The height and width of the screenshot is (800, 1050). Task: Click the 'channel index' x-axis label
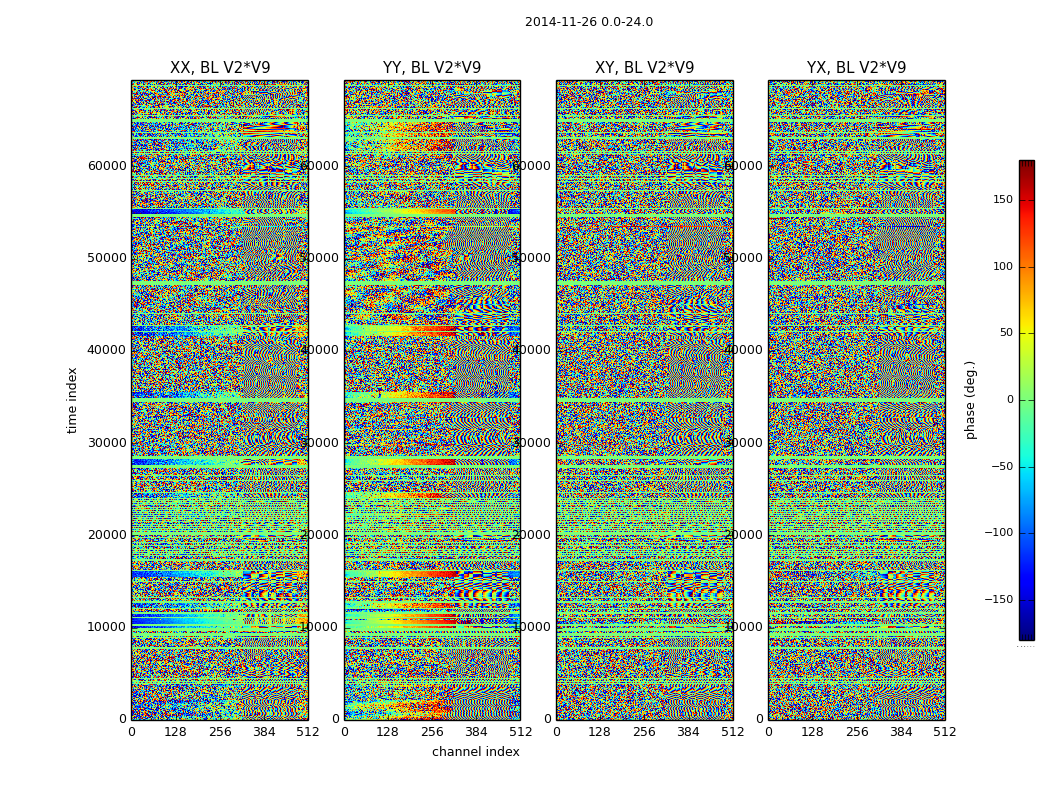point(475,752)
